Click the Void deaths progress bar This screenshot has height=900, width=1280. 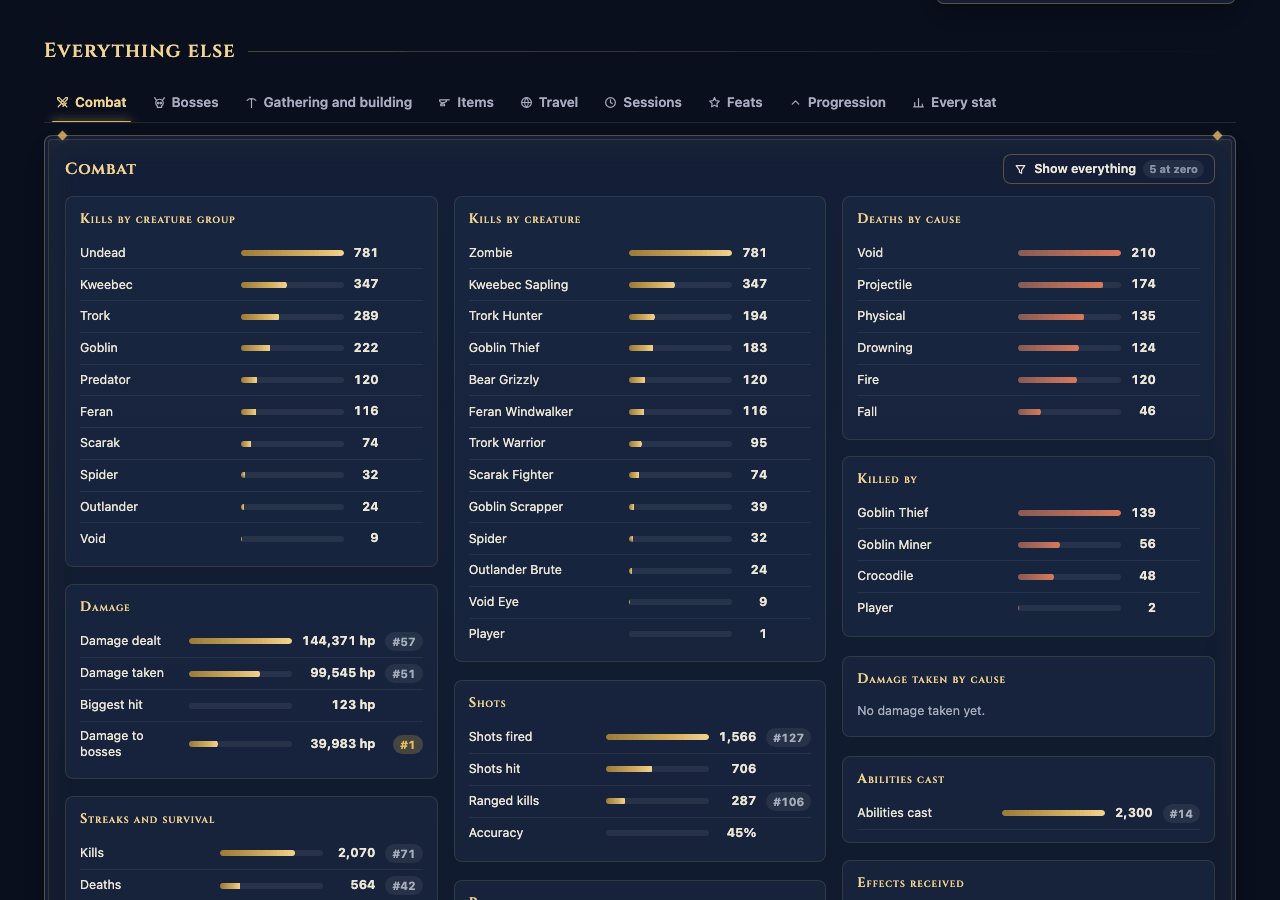tap(1069, 253)
